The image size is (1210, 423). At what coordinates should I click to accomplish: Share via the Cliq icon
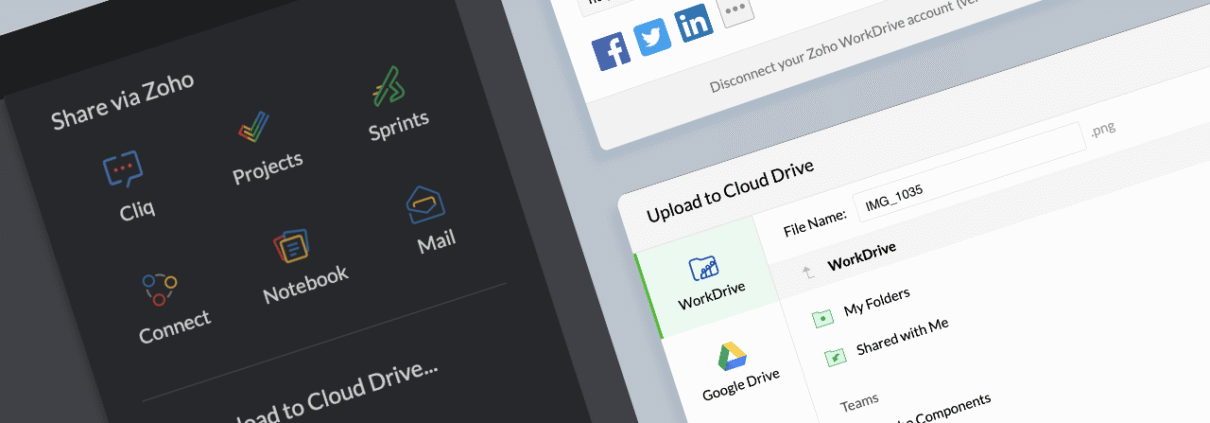pos(123,170)
